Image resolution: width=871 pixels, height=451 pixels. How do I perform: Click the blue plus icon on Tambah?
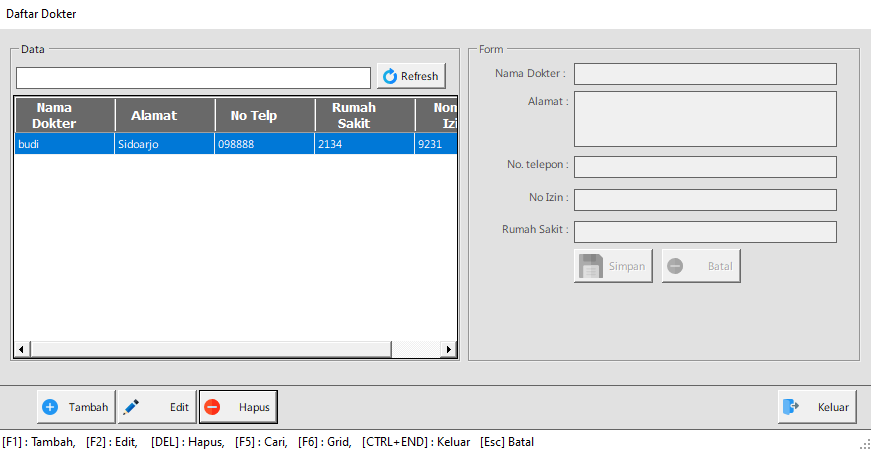pos(50,407)
